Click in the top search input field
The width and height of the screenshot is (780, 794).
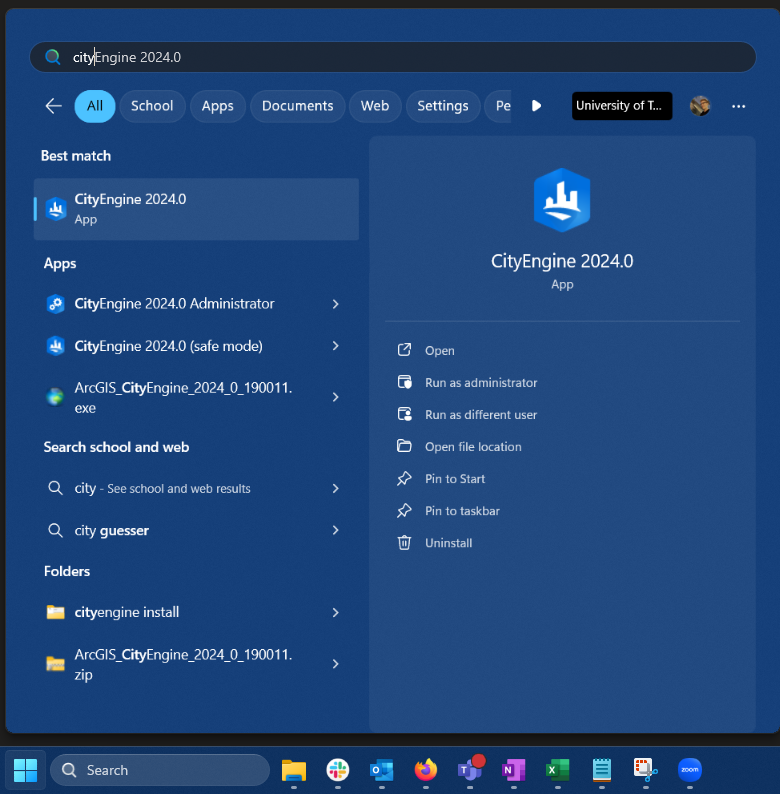393,57
